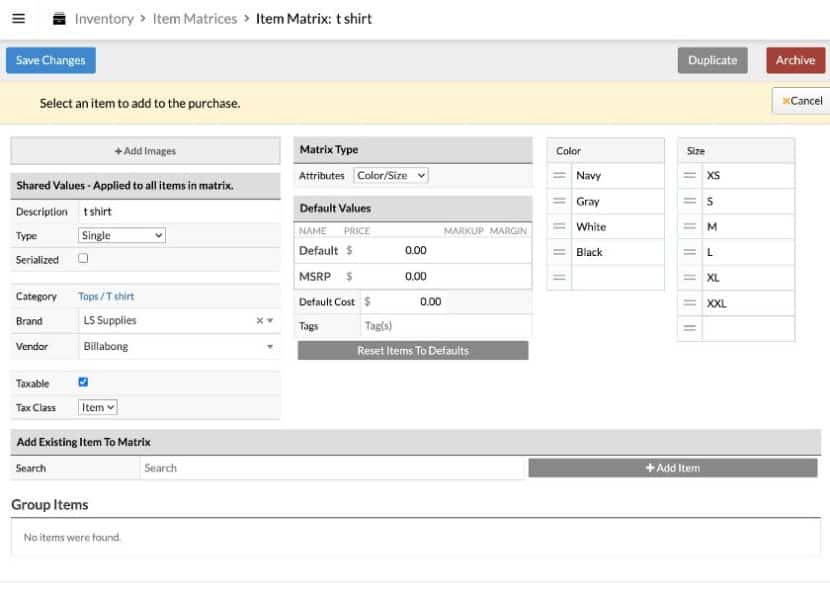This screenshot has width=830, height=599.
Task: Open the Attributes Color/Size dropdown
Action: click(391, 173)
